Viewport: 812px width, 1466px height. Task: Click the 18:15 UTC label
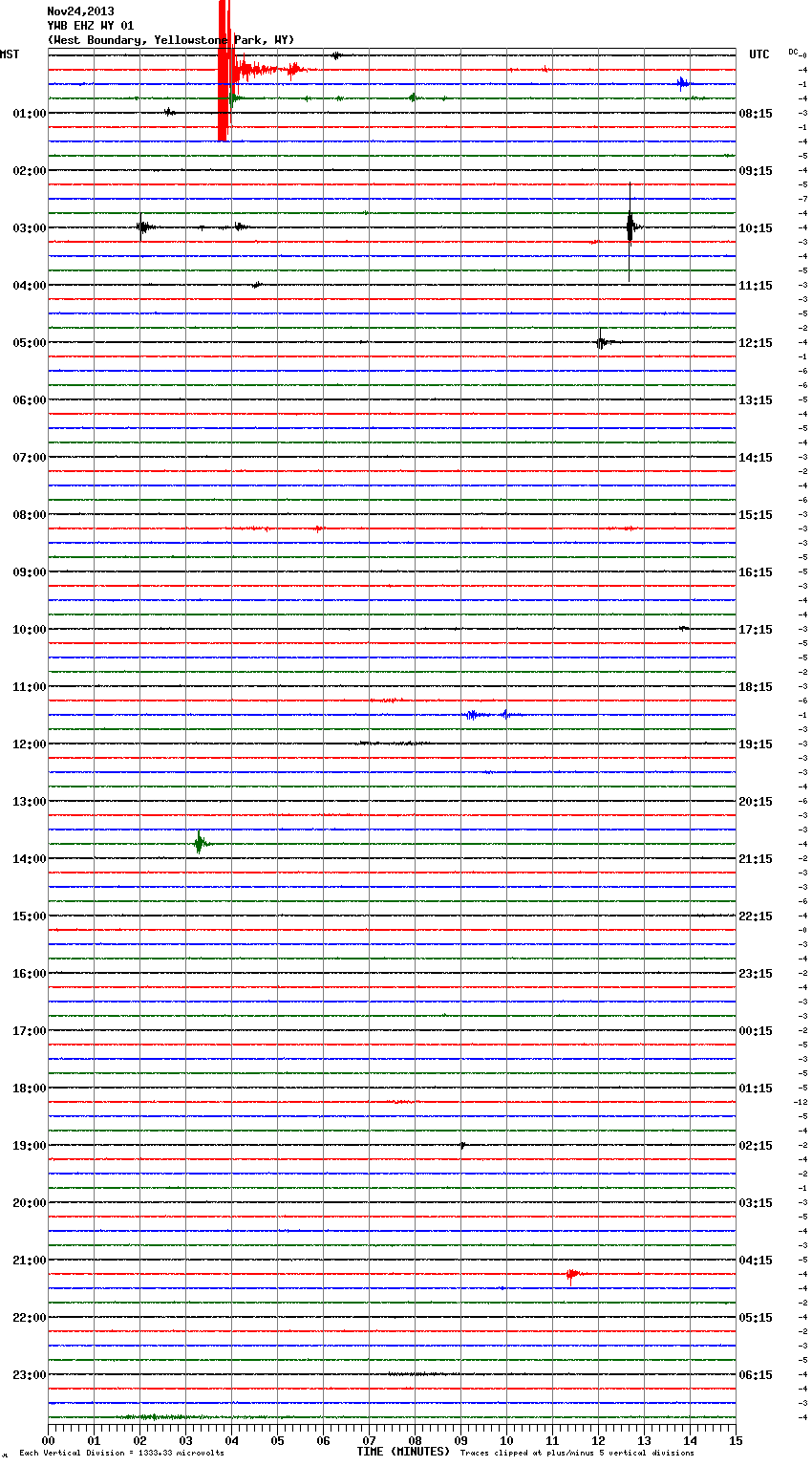(x=756, y=686)
